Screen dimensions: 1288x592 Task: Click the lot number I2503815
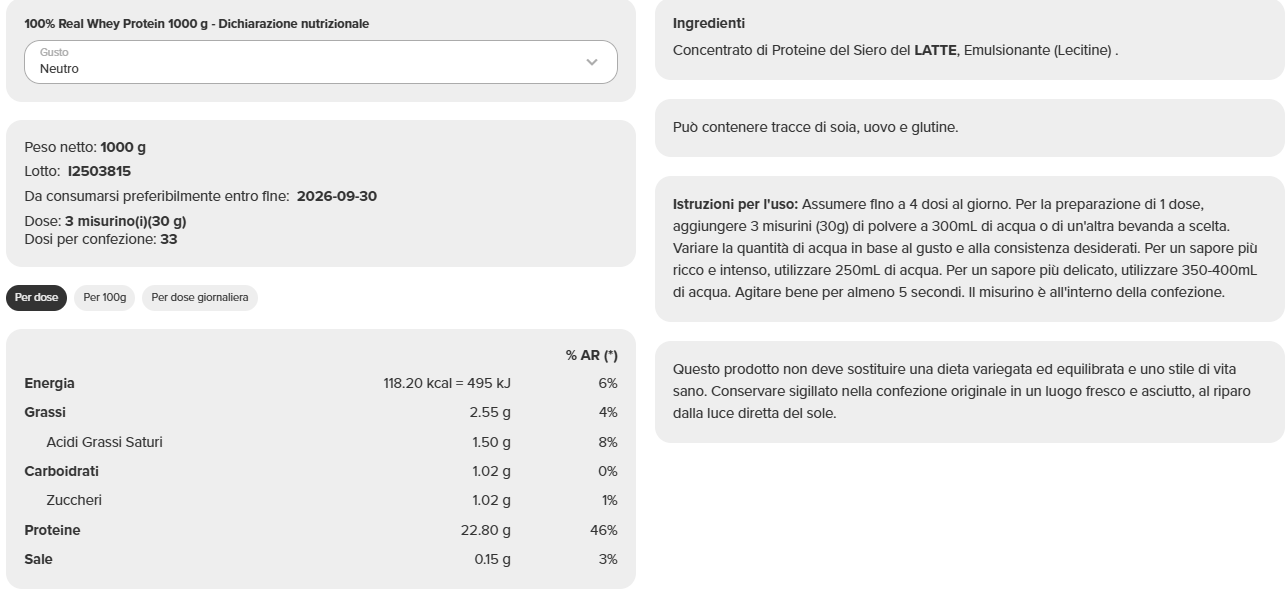tap(99, 171)
